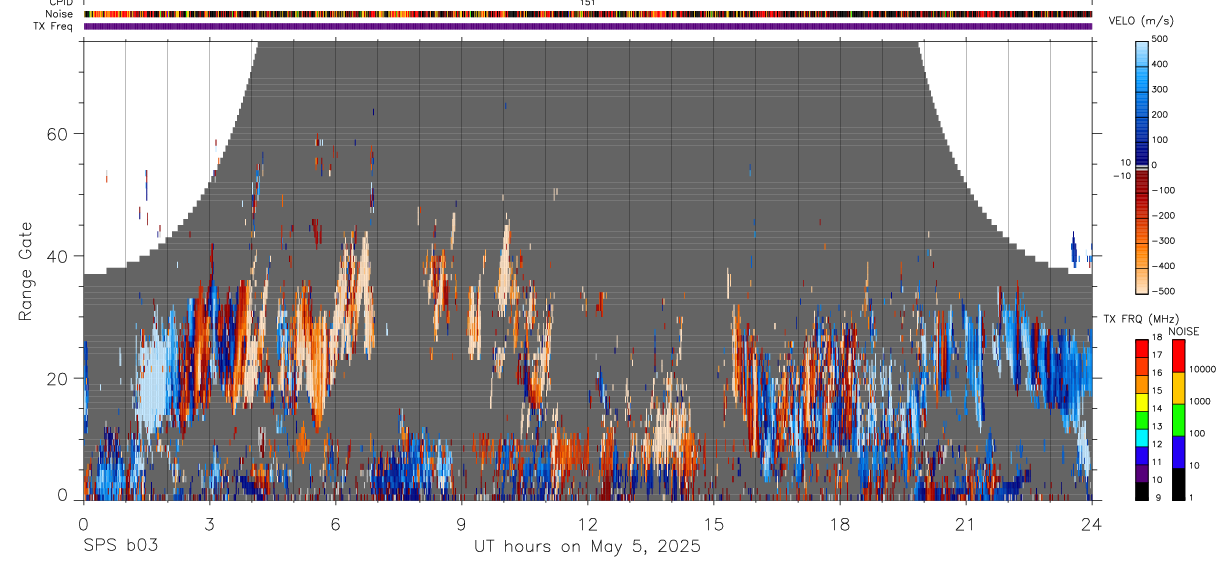This screenshot has height=567, width=1228.
Task: Click the yellow 14–15 MHz frequency swatch
Action: (x=1141, y=401)
